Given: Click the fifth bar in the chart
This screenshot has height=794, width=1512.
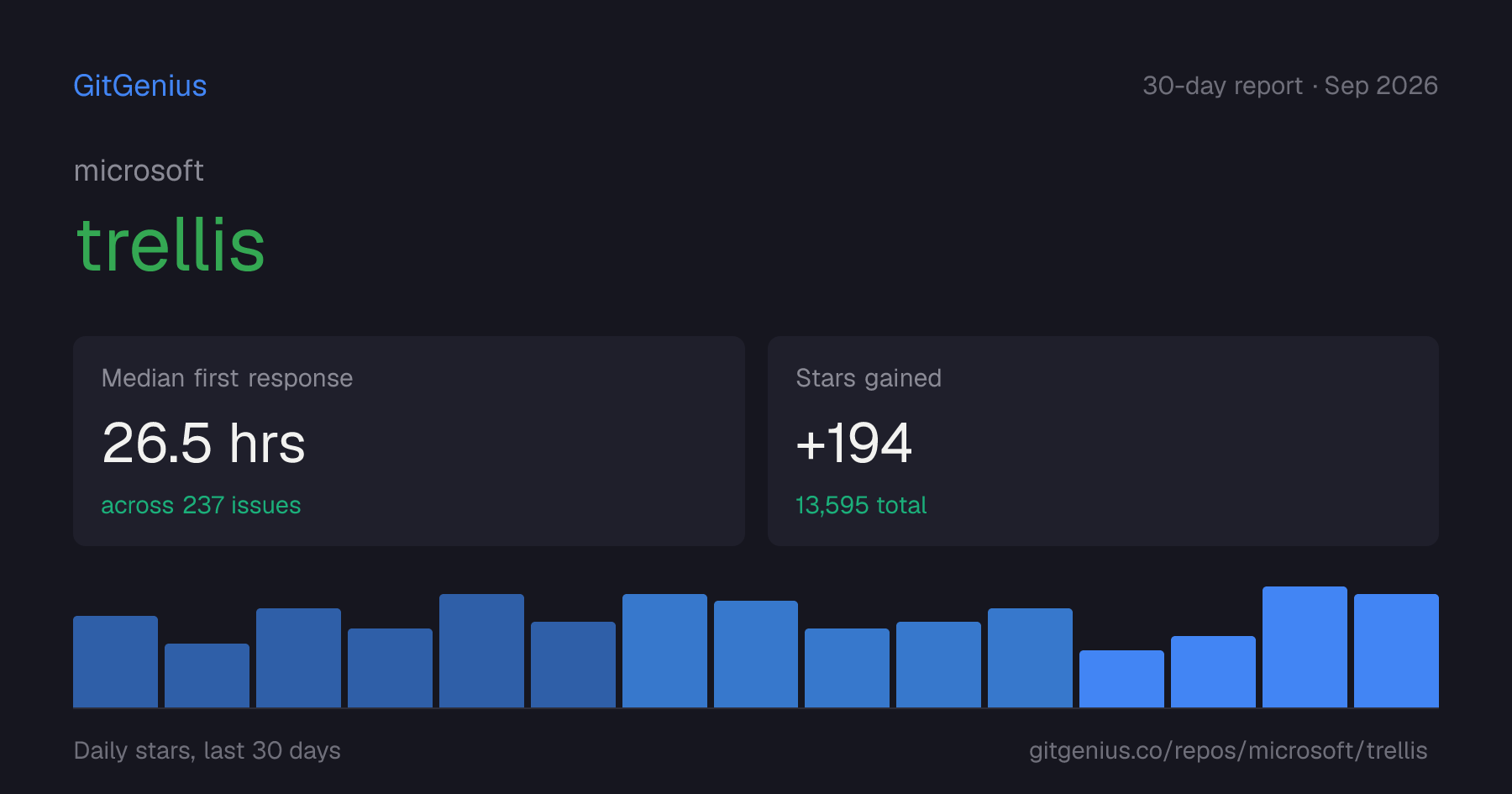Looking at the screenshot, I should [x=481, y=650].
